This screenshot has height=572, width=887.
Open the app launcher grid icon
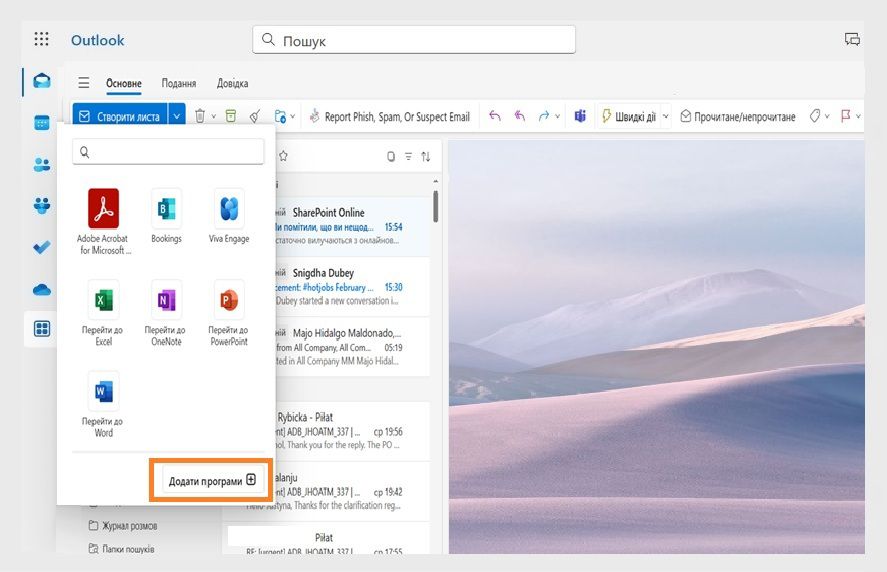coord(41,39)
